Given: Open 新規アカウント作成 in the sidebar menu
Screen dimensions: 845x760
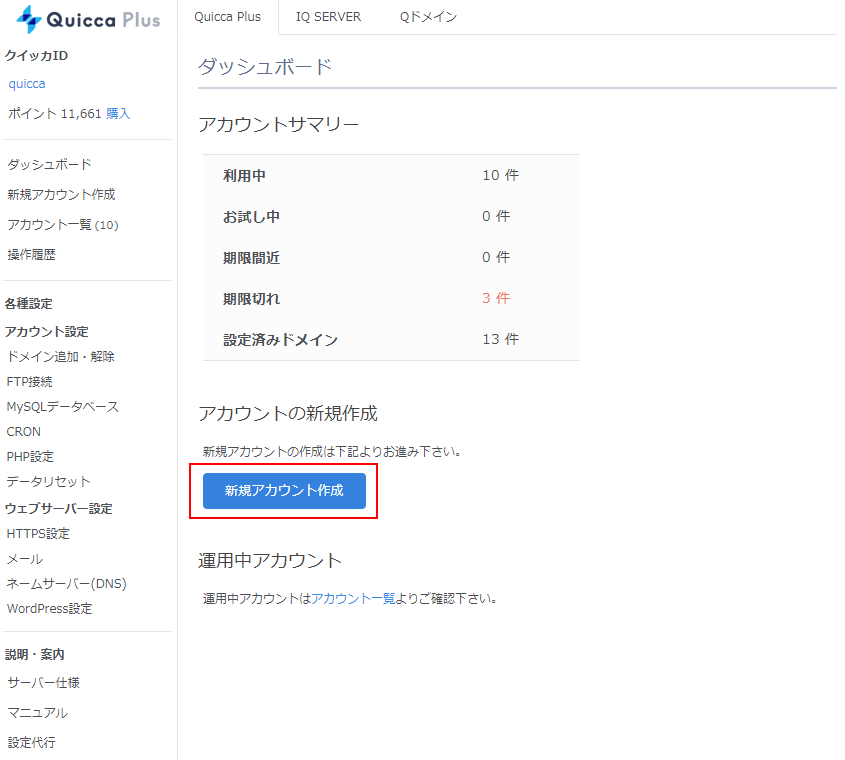Looking at the screenshot, I should pyautogui.click(x=61, y=195).
